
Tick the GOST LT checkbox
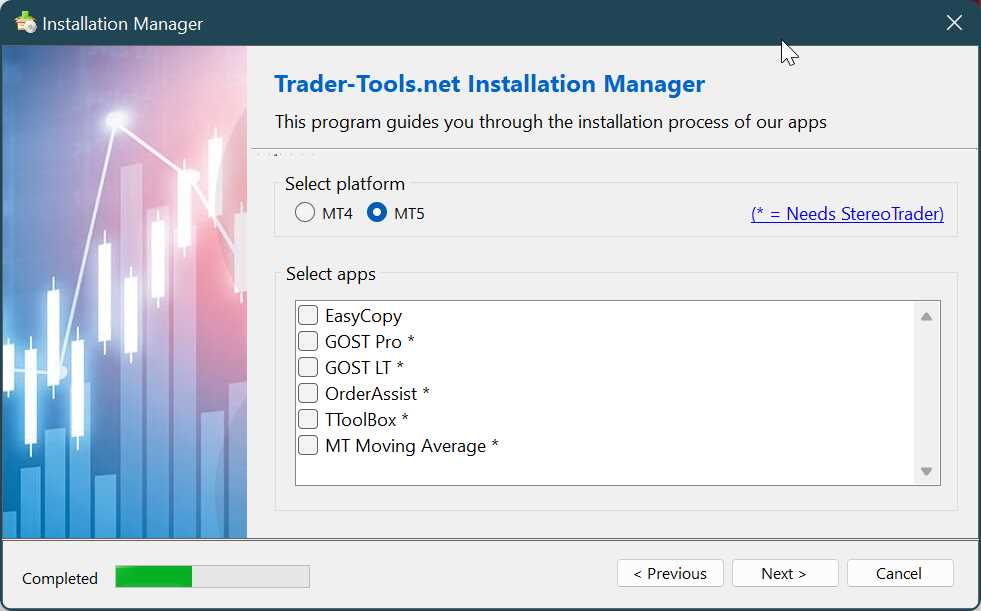tap(308, 367)
